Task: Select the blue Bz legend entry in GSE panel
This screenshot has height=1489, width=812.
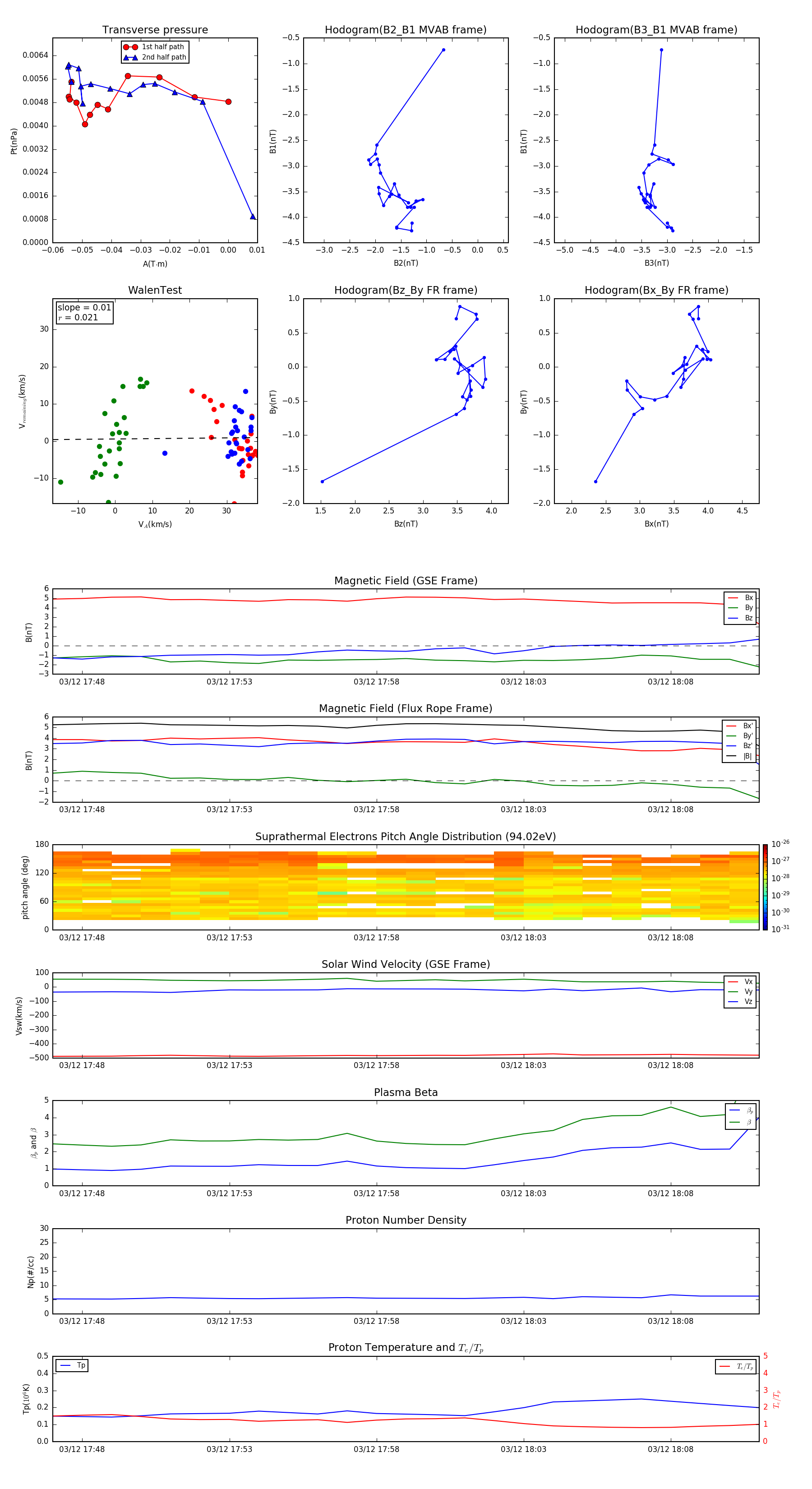Action: pos(740,618)
